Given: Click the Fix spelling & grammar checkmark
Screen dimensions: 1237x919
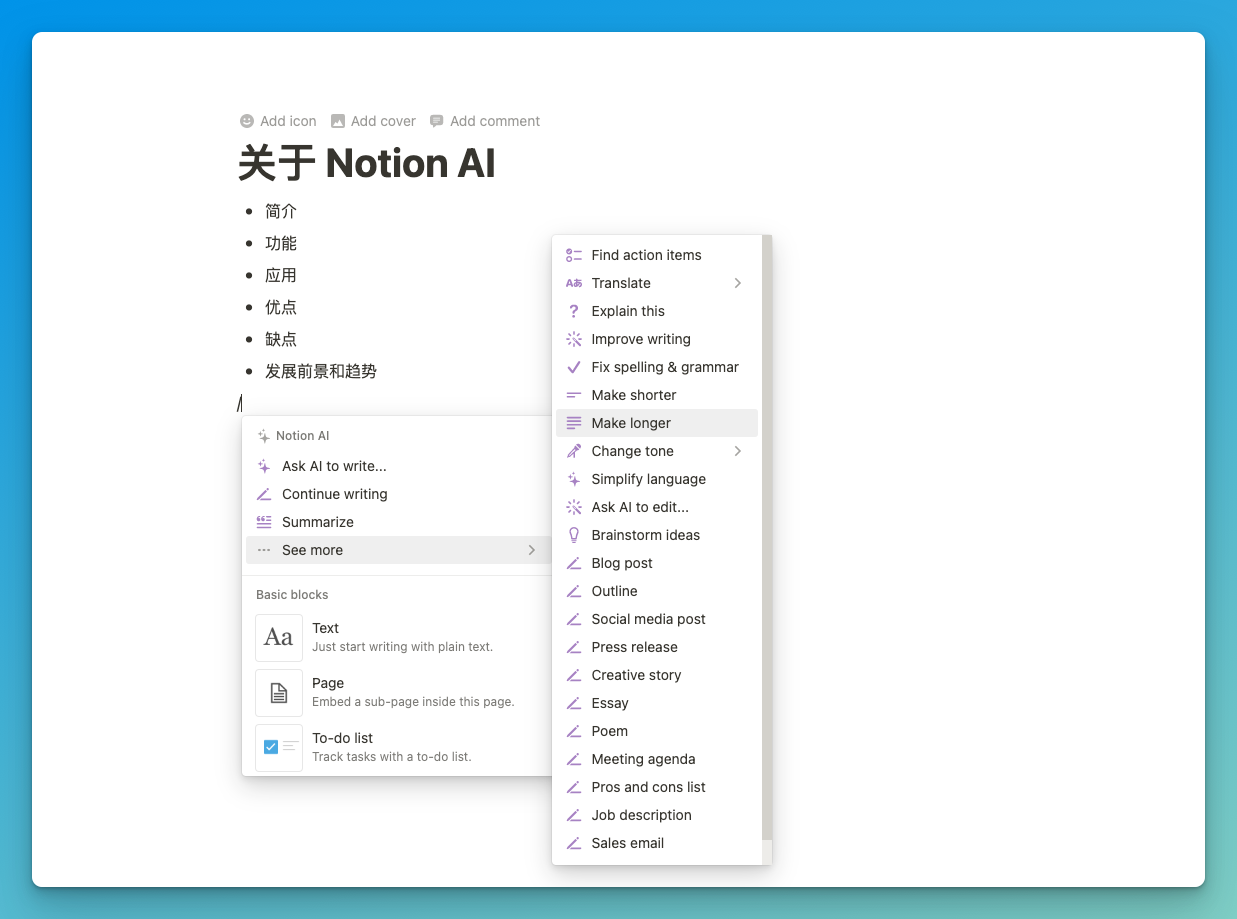Looking at the screenshot, I should (573, 367).
